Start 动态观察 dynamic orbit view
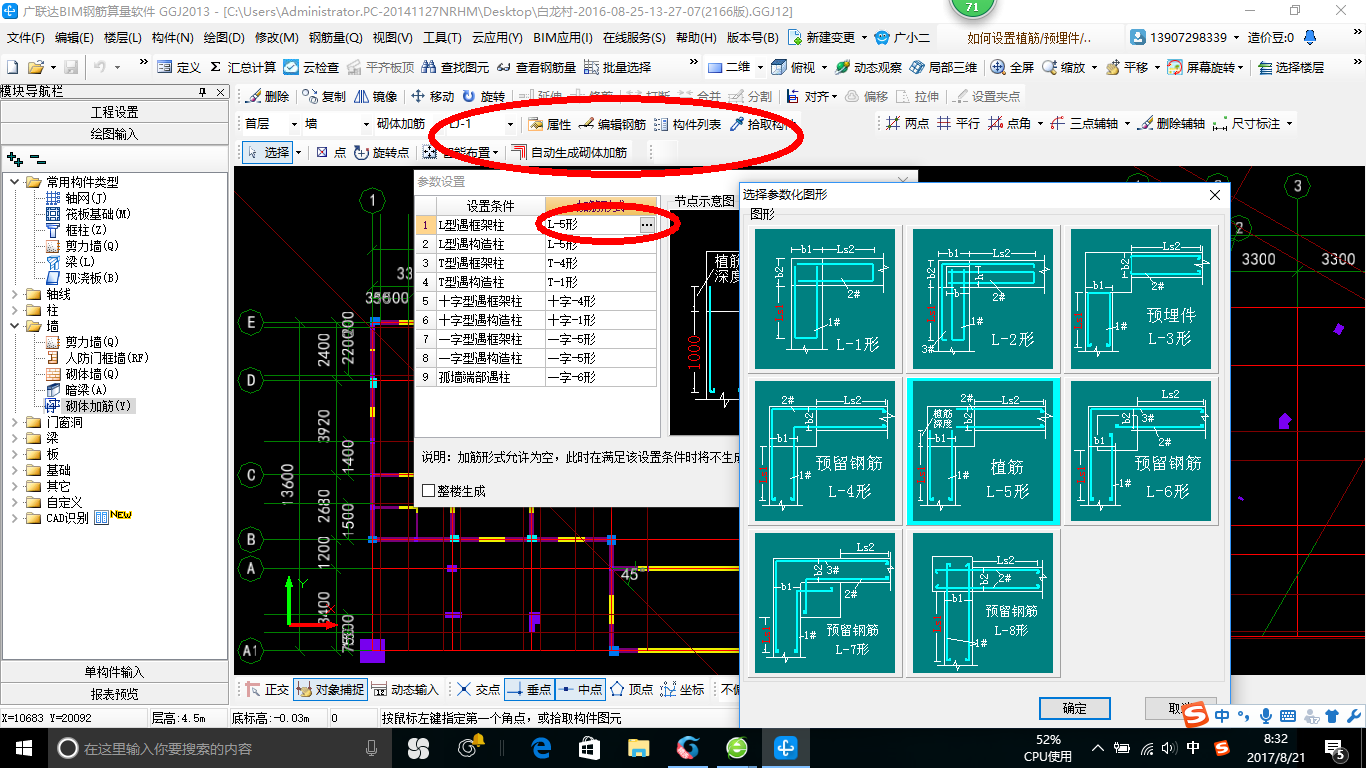Image resolution: width=1366 pixels, height=768 pixels. 868,67
